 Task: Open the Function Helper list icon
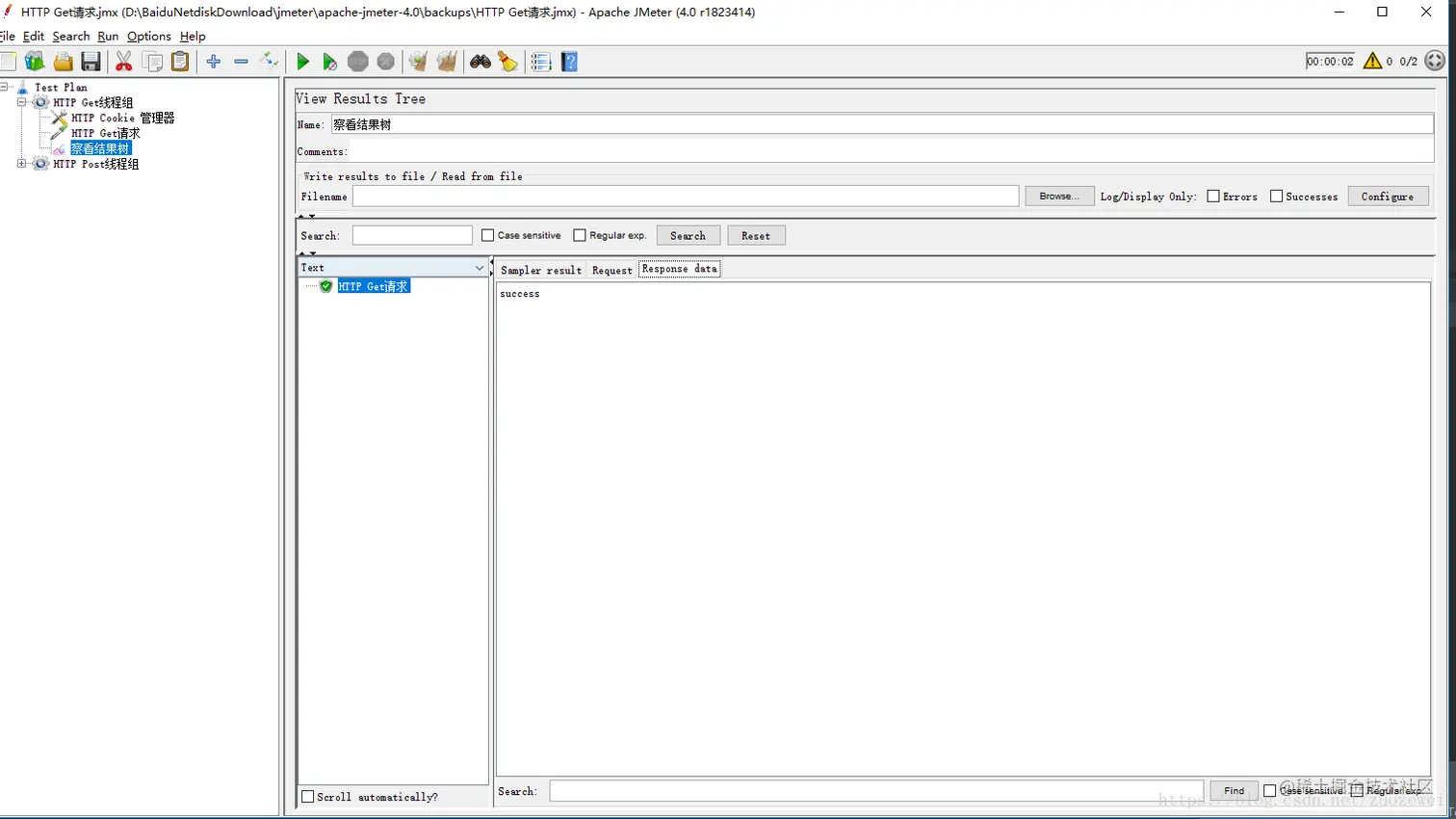(x=541, y=62)
